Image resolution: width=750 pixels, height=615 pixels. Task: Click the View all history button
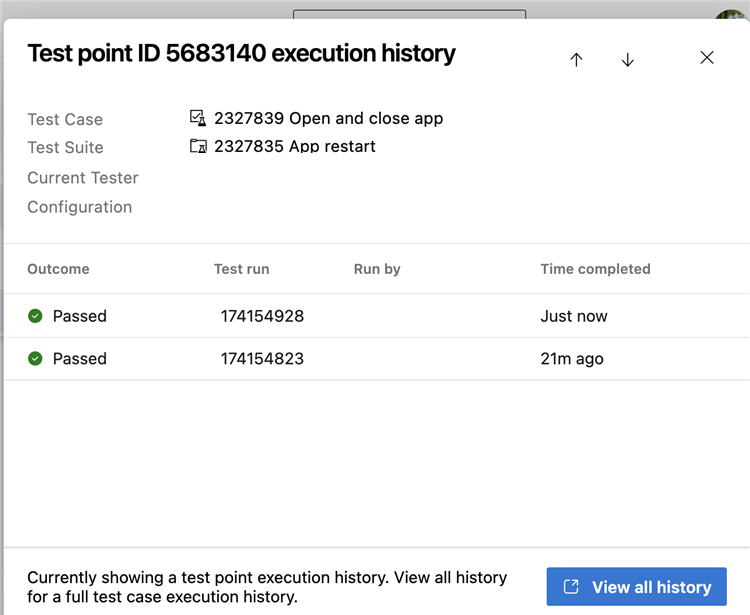click(637, 587)
